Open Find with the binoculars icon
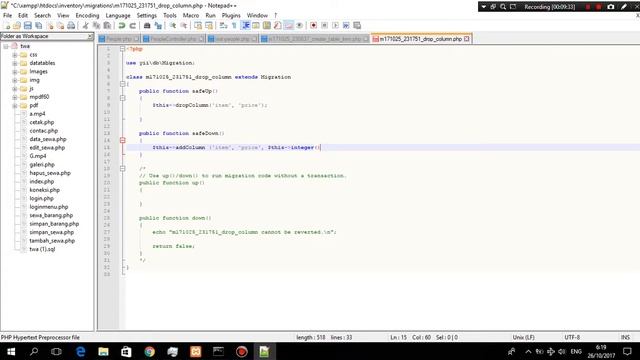The image size is (640, 360). (147, 26)
